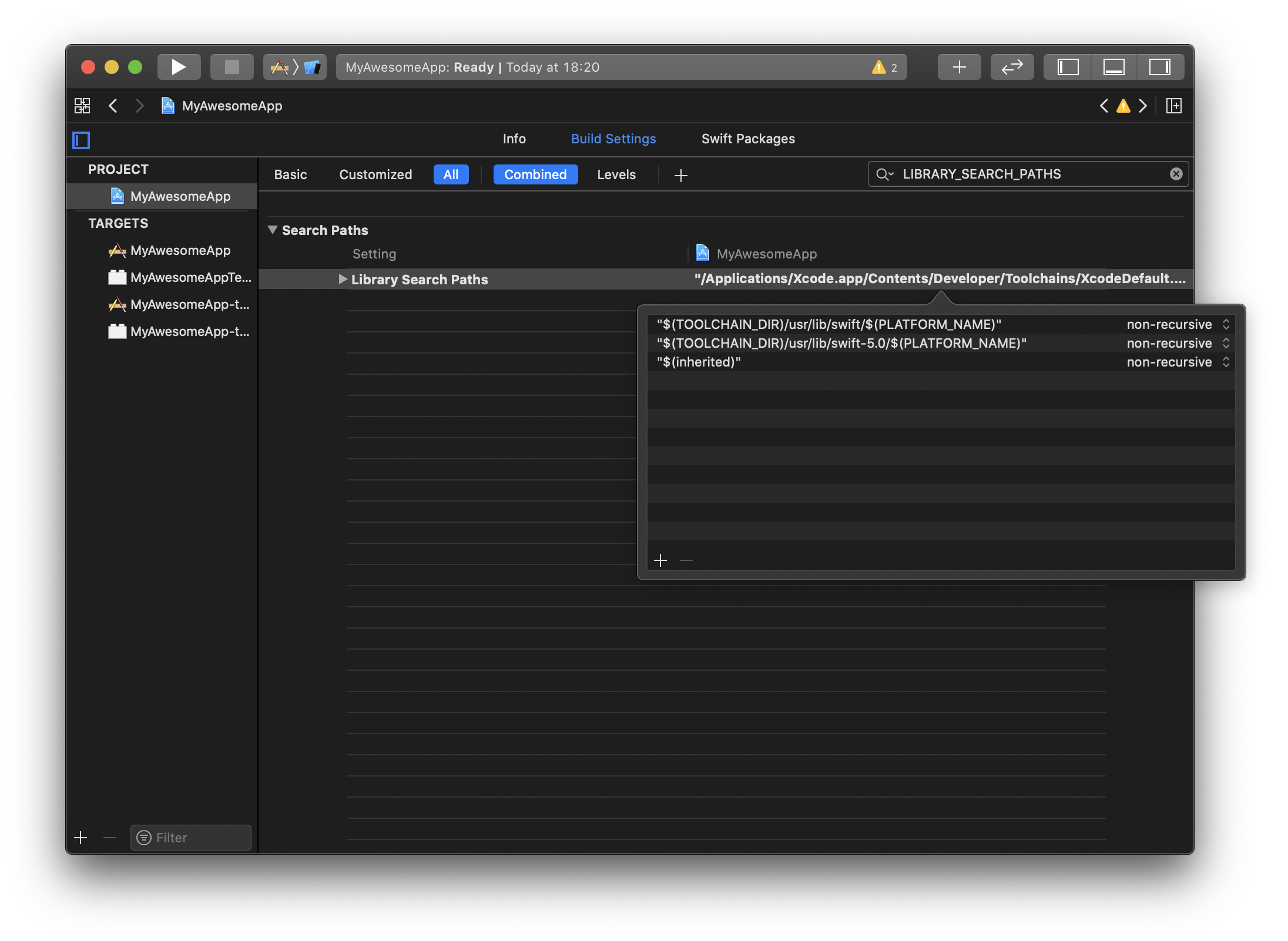1288x941 pixels.
Task: Open the related items grid icon
Action: click(82, 106)
